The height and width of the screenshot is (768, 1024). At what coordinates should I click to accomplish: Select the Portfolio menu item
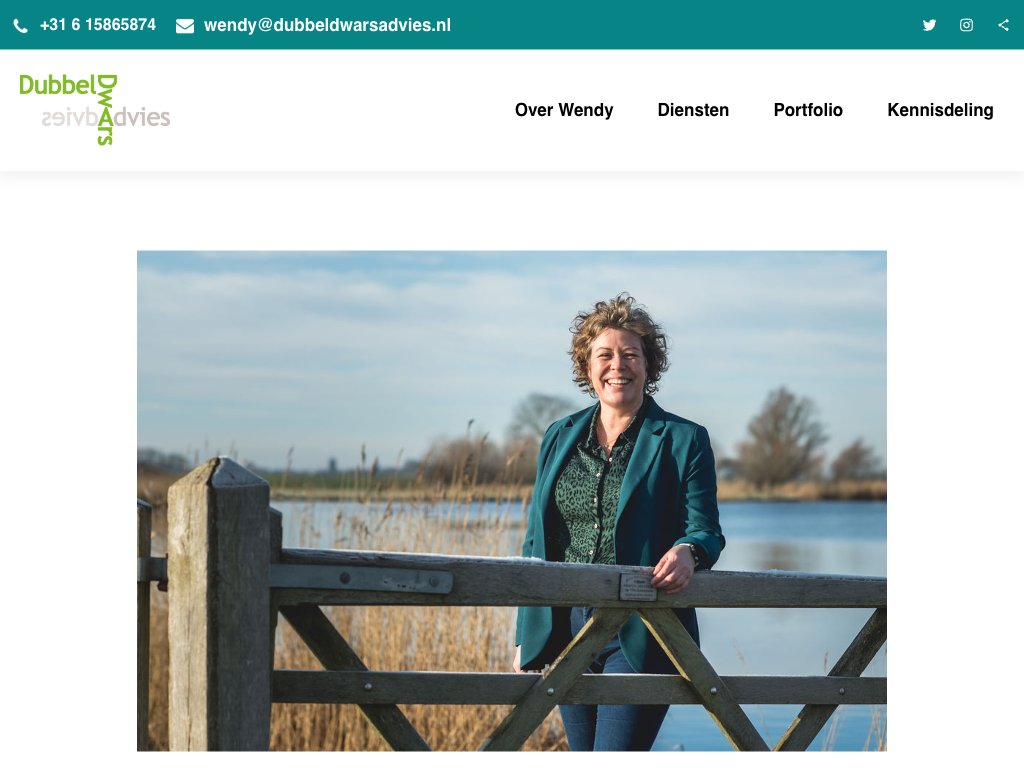pos(808,110)
